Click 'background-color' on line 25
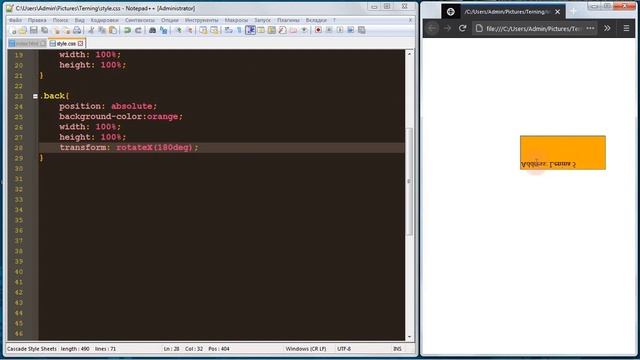Viewport: 640px width, 360px height. (102, 117)
